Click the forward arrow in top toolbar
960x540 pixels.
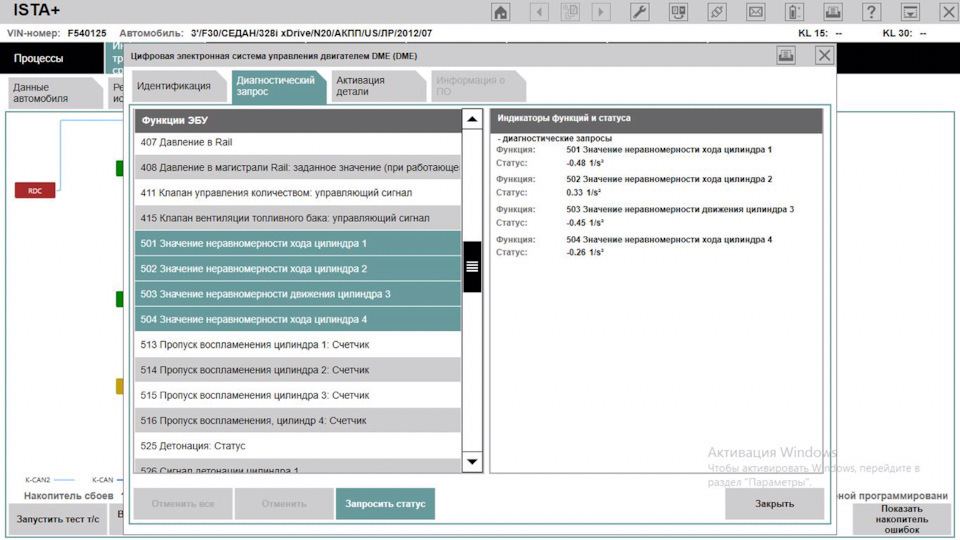click(x=601, y=12)
